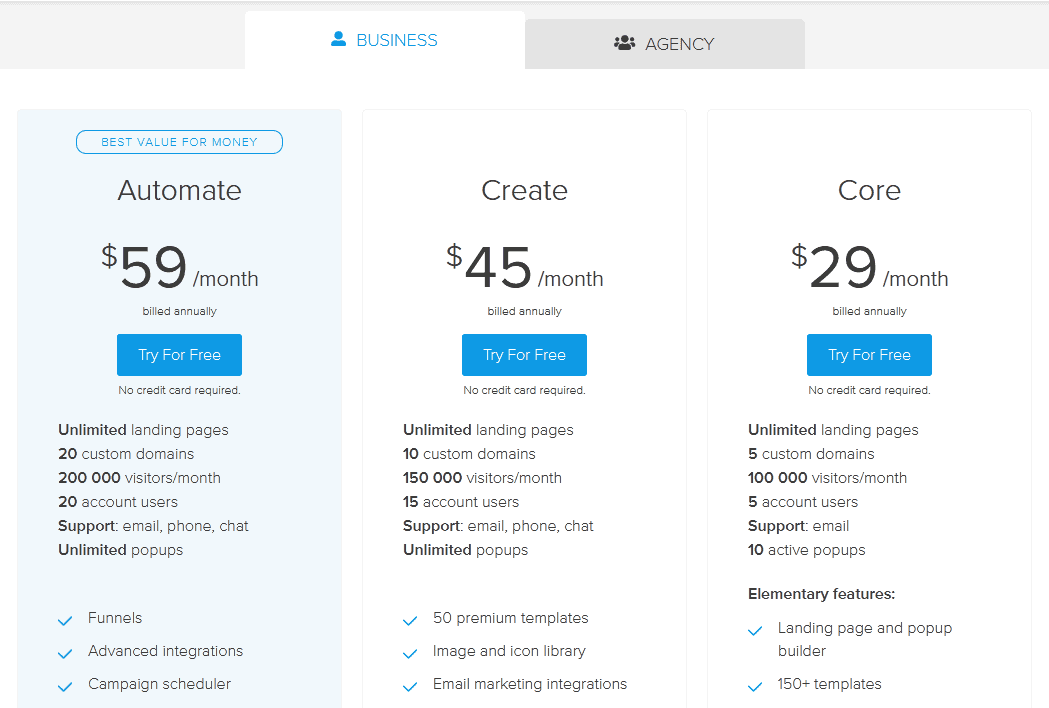Click the checkmark beside 50 premium templates
The width and height of the screenshot is (1049, 708).
[x=410, y=618]
